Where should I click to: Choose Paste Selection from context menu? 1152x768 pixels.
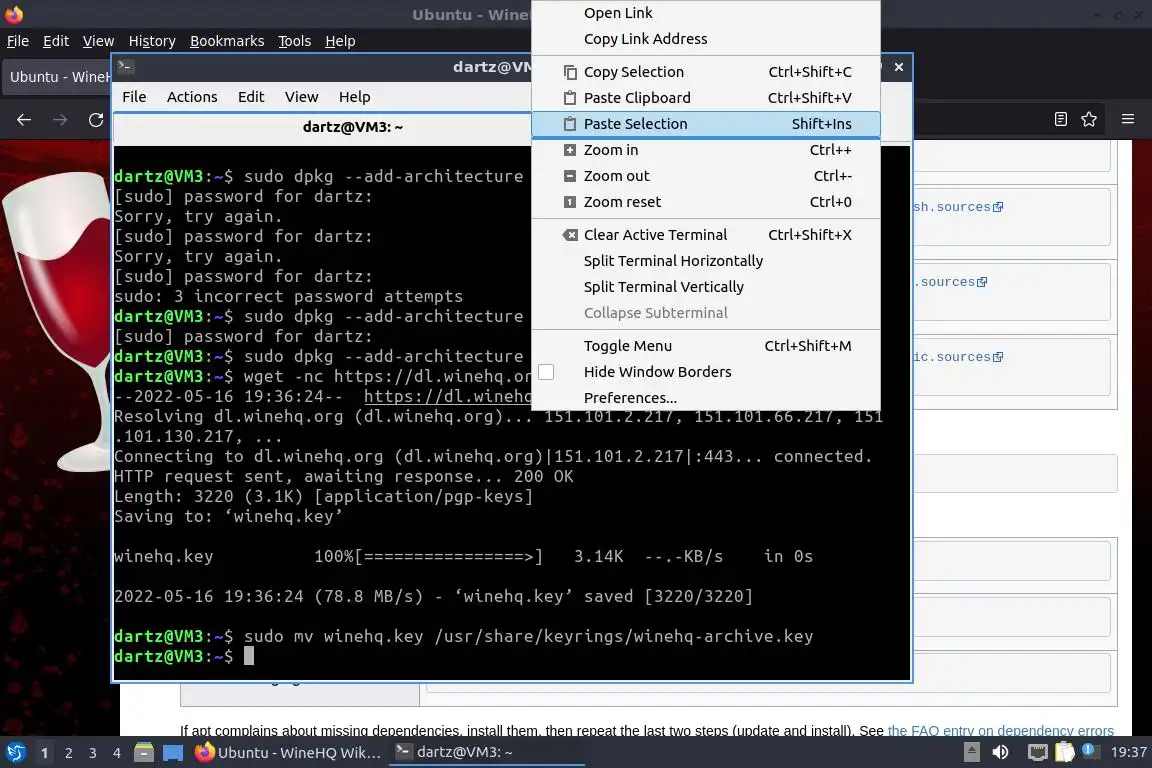pyautogui.click(x=705, y=124)
